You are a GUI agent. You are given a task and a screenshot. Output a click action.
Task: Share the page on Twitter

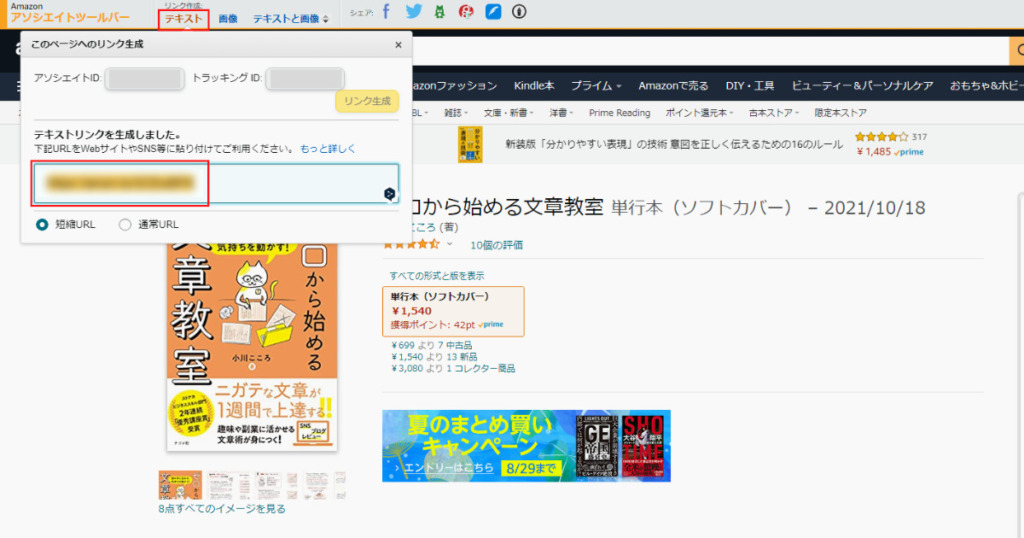point(413,11)
